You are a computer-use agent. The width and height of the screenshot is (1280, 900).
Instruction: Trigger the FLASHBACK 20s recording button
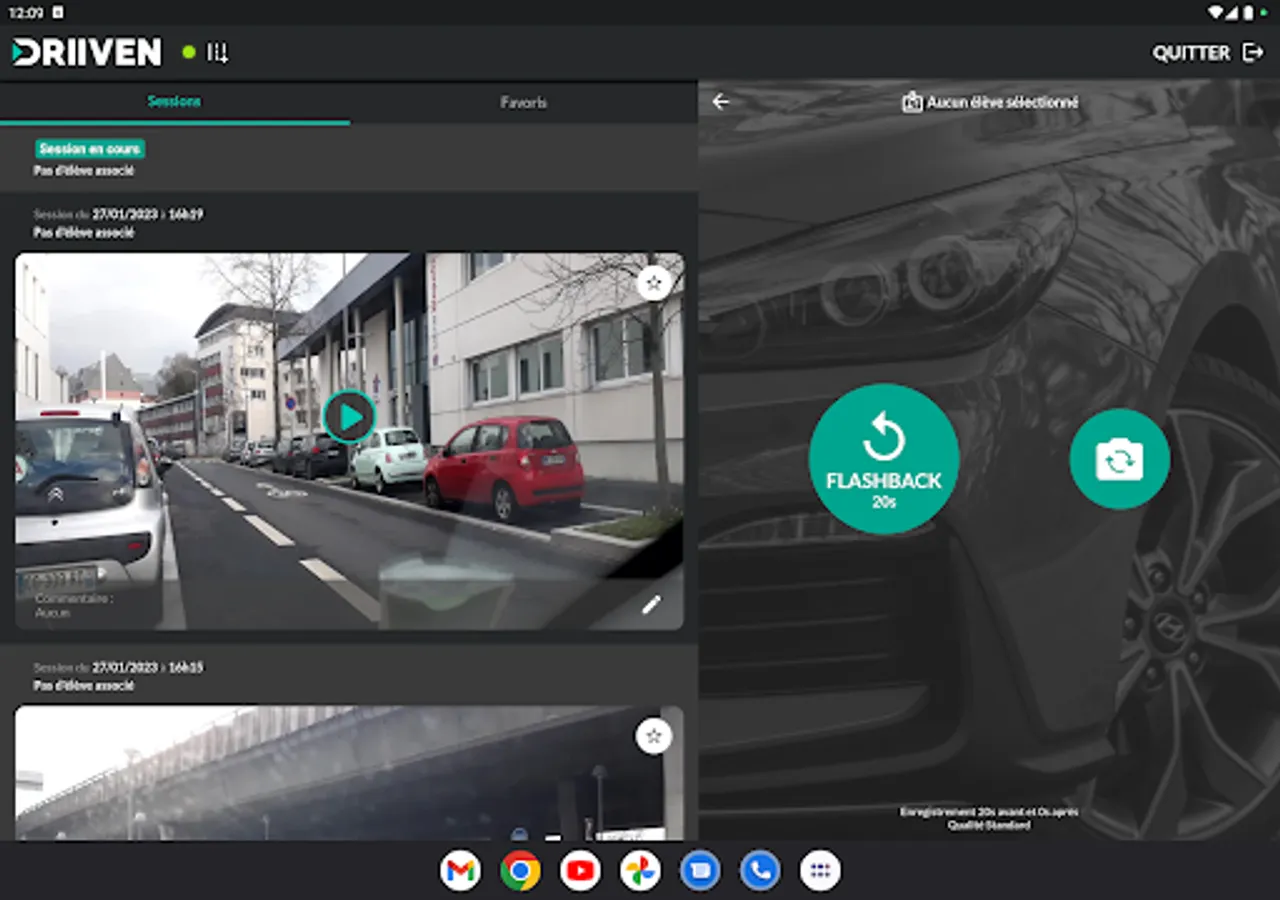883,459
